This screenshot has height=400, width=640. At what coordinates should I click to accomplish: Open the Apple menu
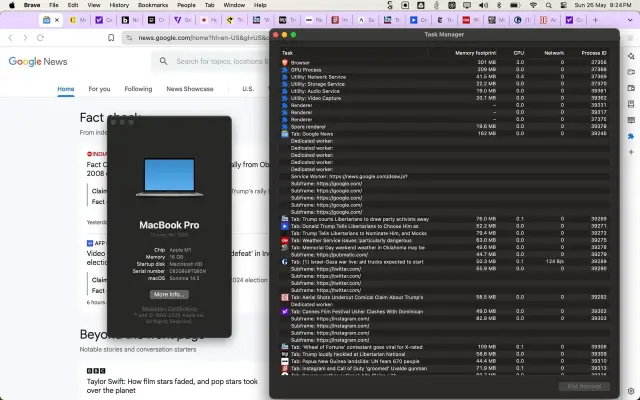click(12, 5)
